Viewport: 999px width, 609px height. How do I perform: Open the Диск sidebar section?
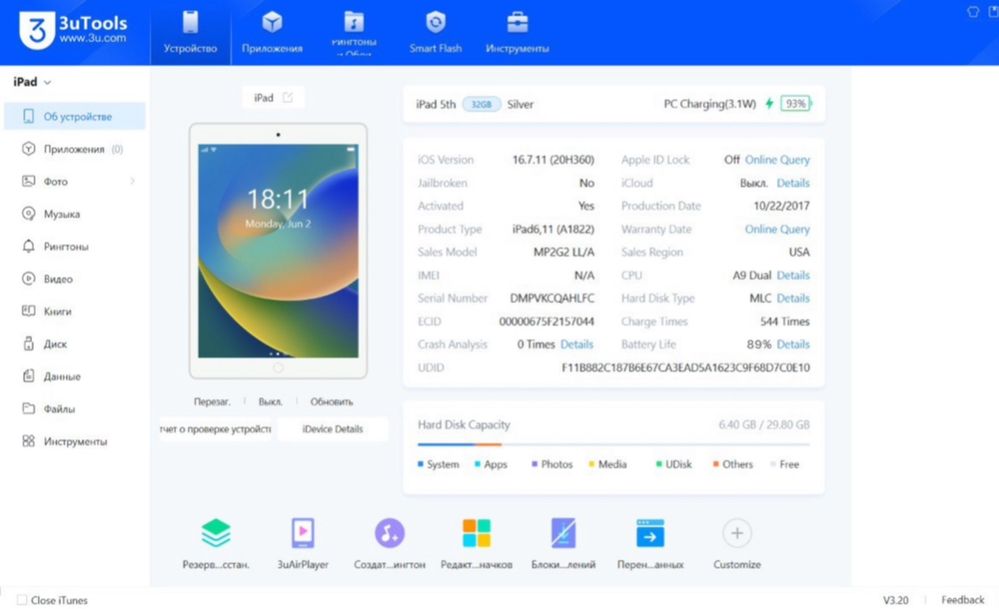(75, 344)
